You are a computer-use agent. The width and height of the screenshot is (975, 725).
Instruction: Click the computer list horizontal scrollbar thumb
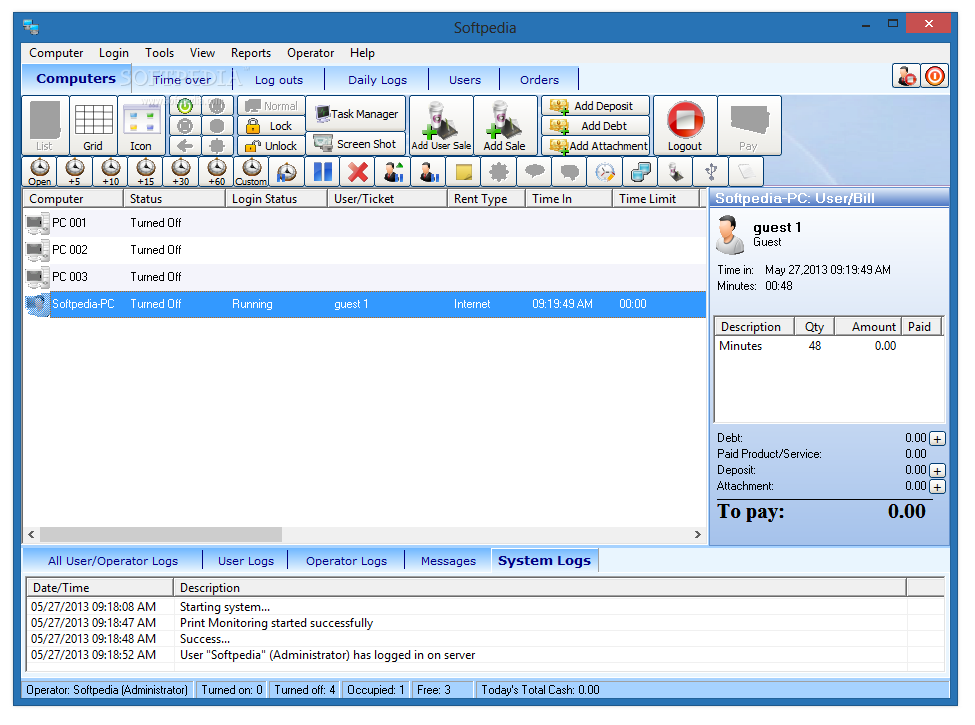(x=160, y=534)
